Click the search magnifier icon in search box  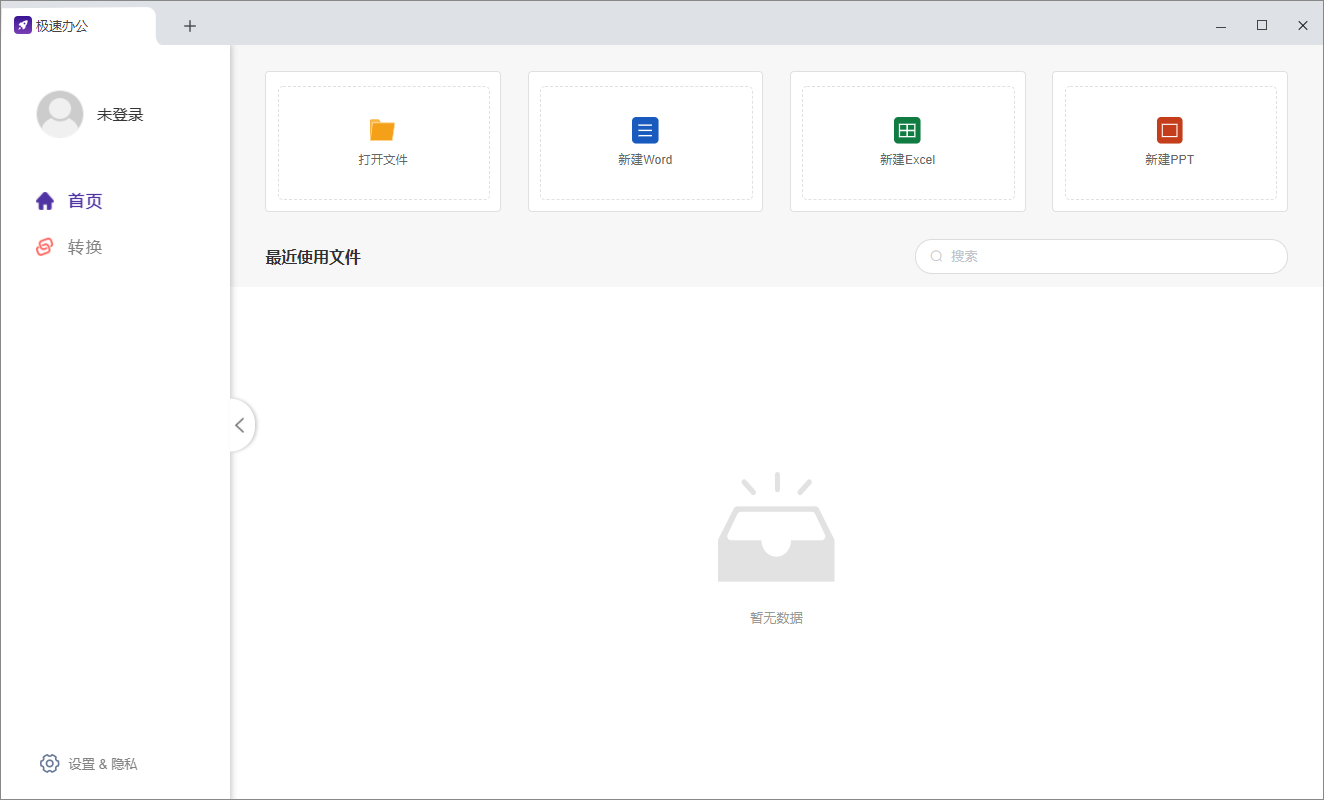click(935, 256)
